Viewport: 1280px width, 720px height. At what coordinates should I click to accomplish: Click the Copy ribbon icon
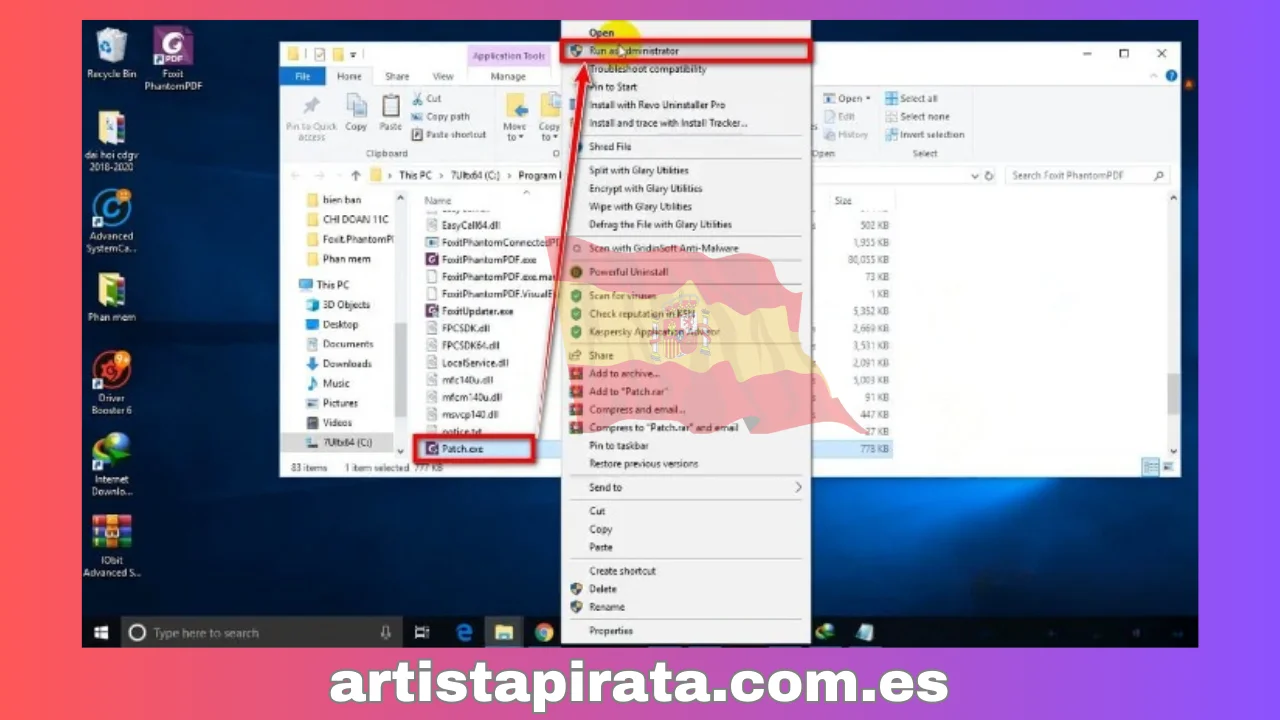pyautogui.click(x=356, y=112)
